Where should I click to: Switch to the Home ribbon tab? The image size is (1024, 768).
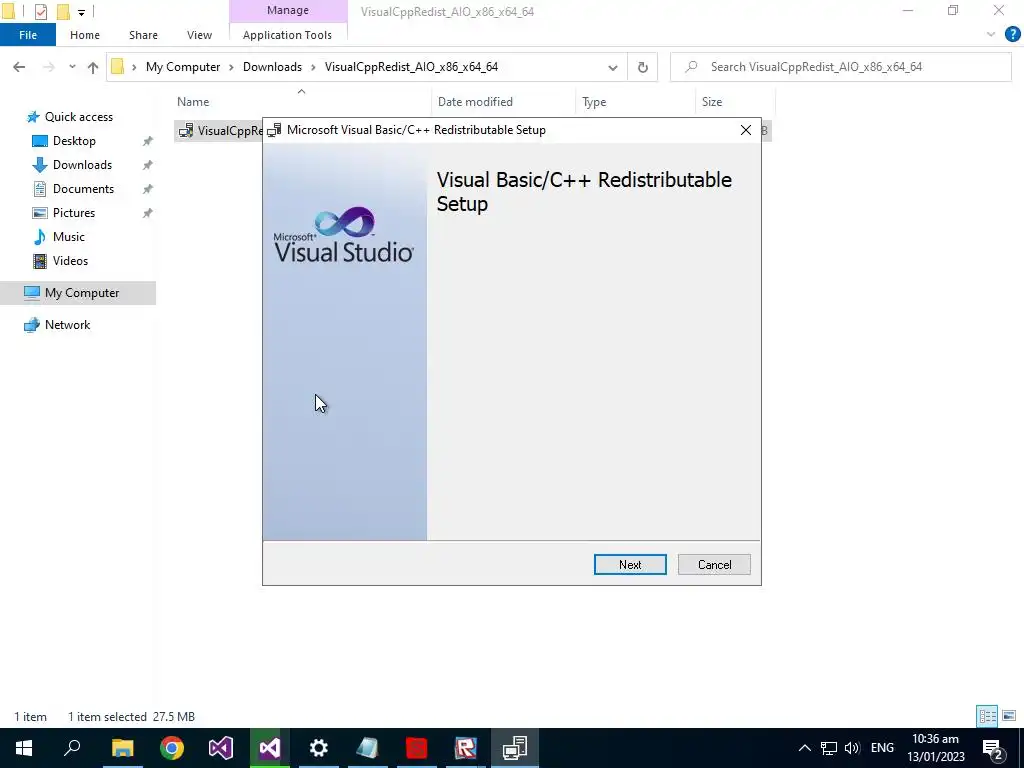coord(85,35)
